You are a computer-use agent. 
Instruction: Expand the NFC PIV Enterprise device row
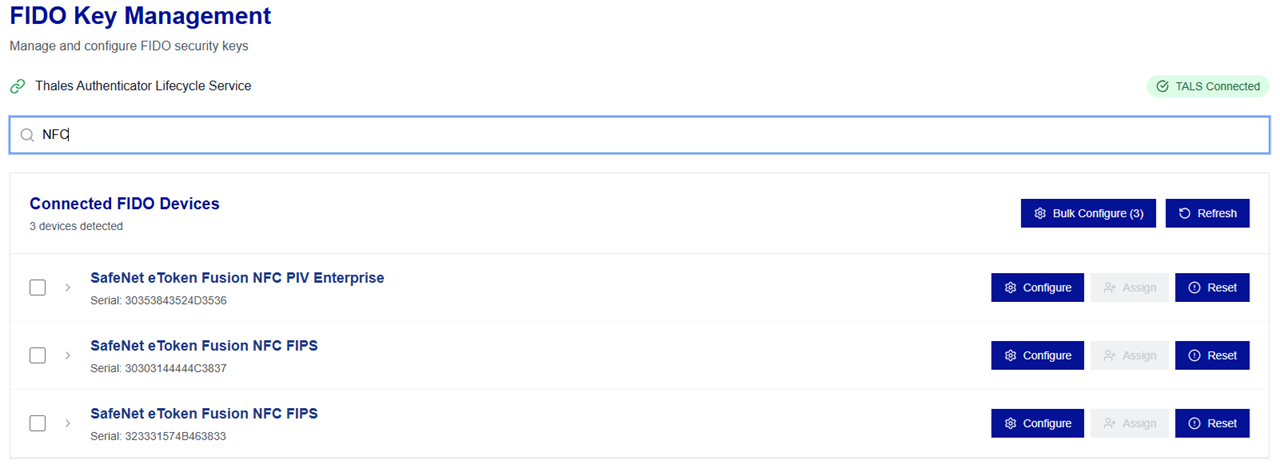pyautogui.click(x=68, y=288)
